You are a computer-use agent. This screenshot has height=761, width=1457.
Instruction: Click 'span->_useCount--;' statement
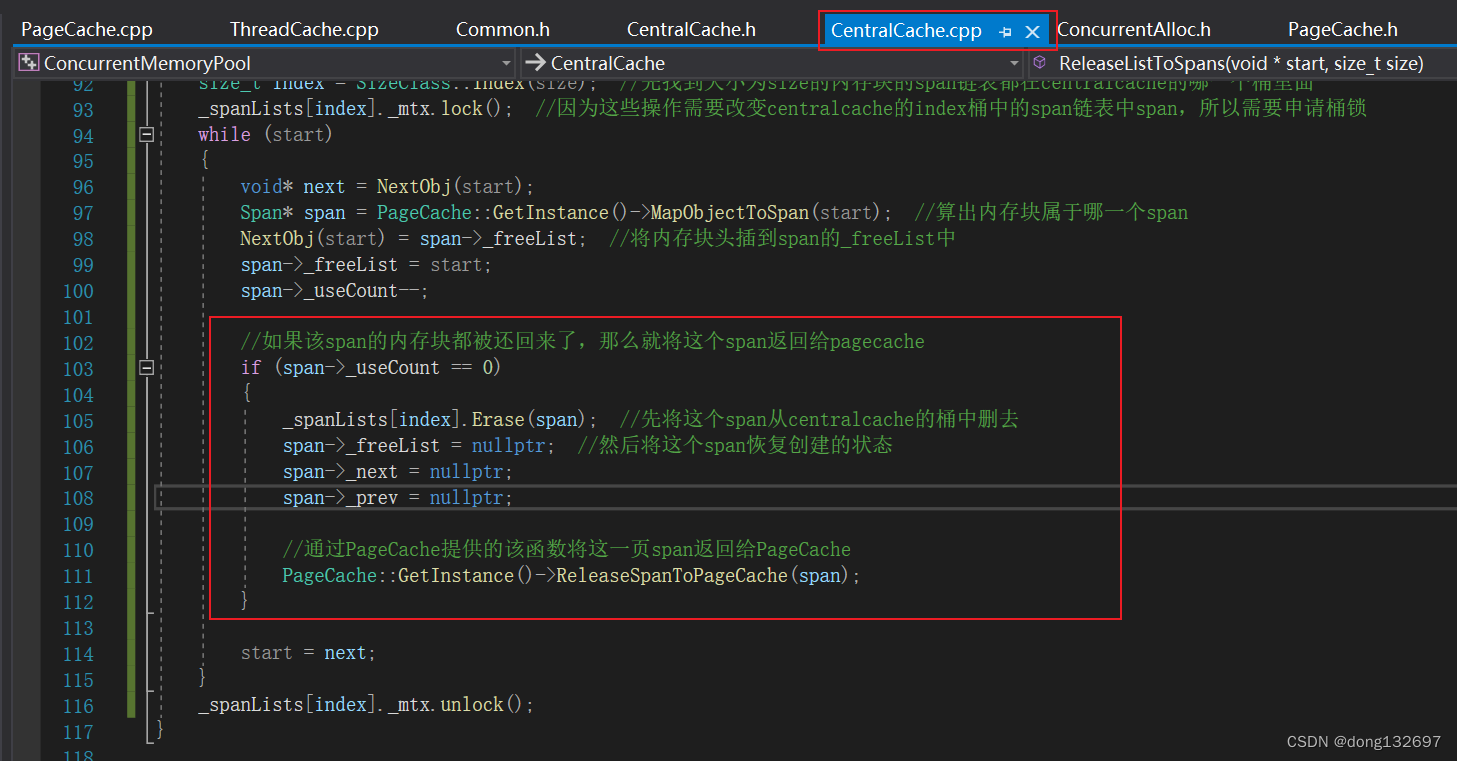click(335, 291)
